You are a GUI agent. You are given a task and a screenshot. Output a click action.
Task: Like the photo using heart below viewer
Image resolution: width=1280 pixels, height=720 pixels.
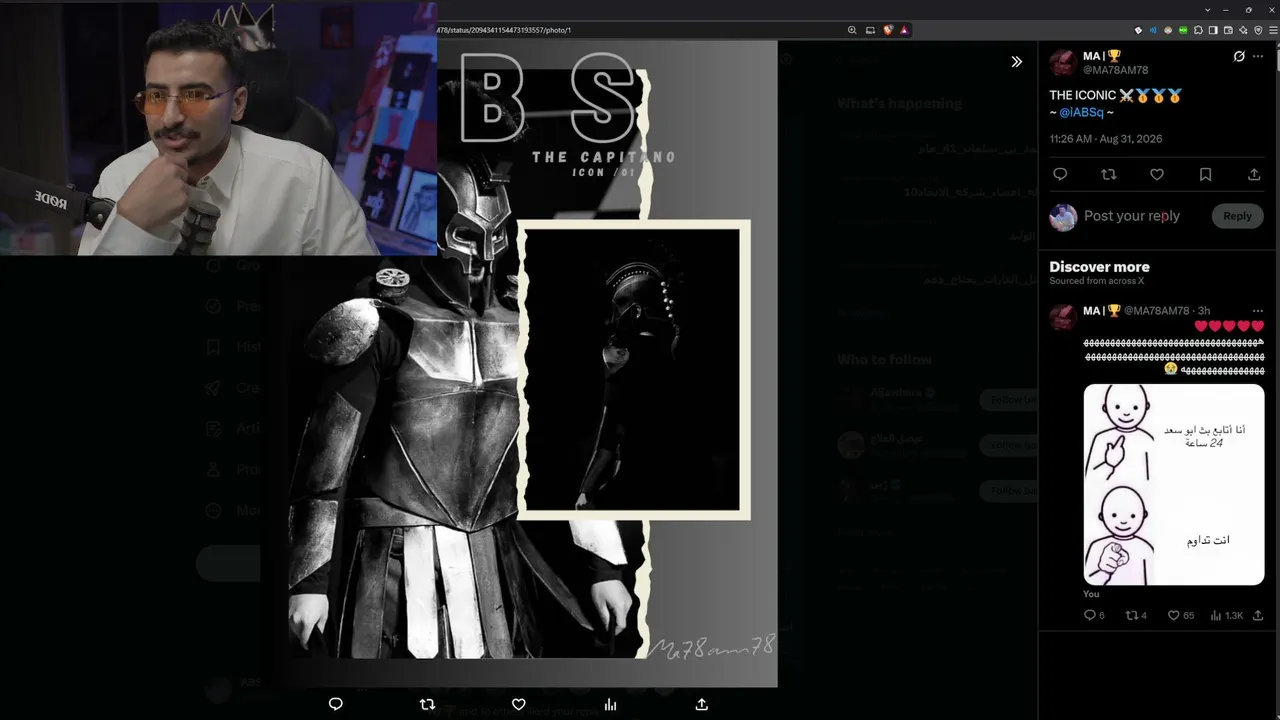(x=518, y=704)
